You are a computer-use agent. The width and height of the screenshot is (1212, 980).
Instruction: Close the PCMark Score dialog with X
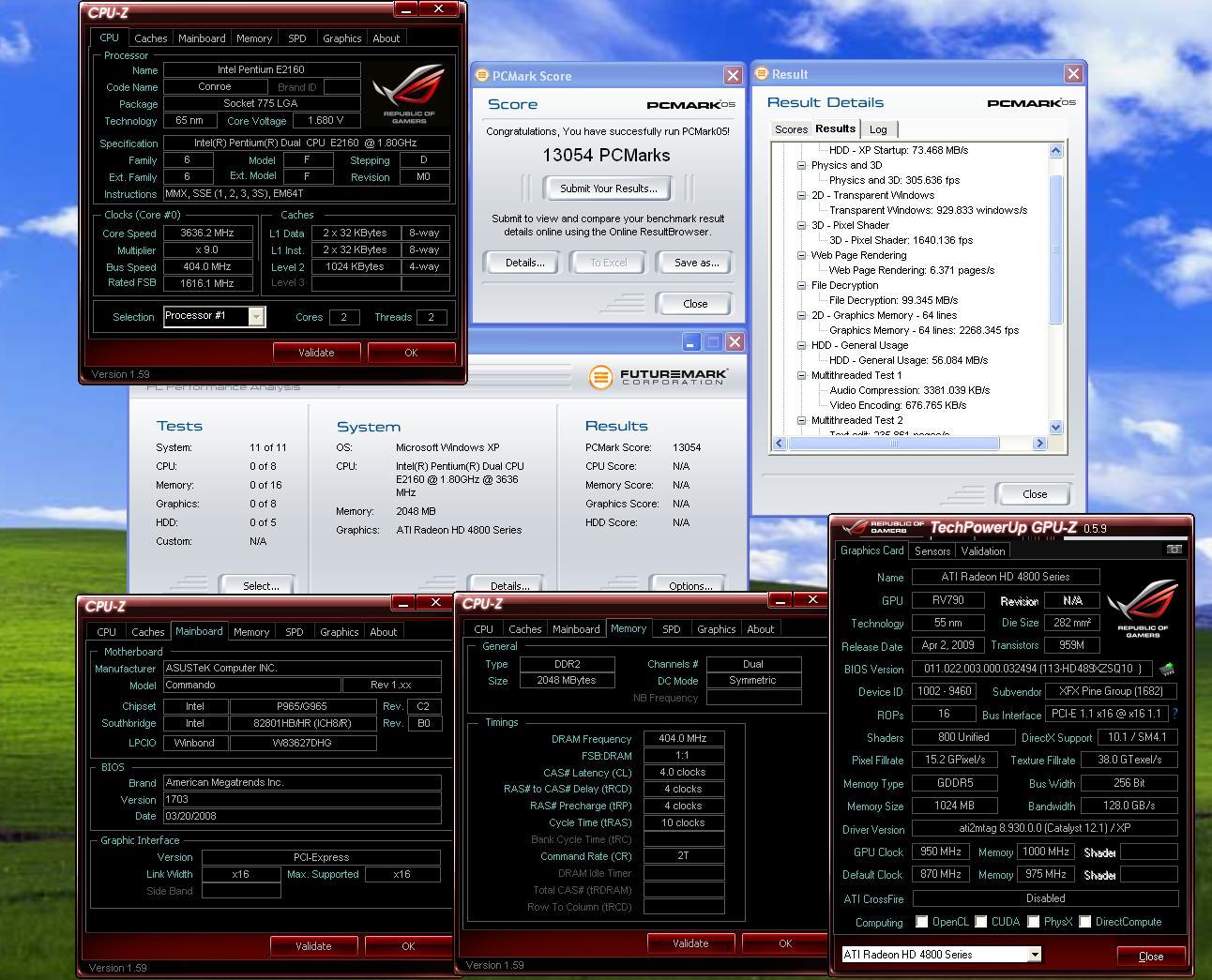tap(733, 75)
